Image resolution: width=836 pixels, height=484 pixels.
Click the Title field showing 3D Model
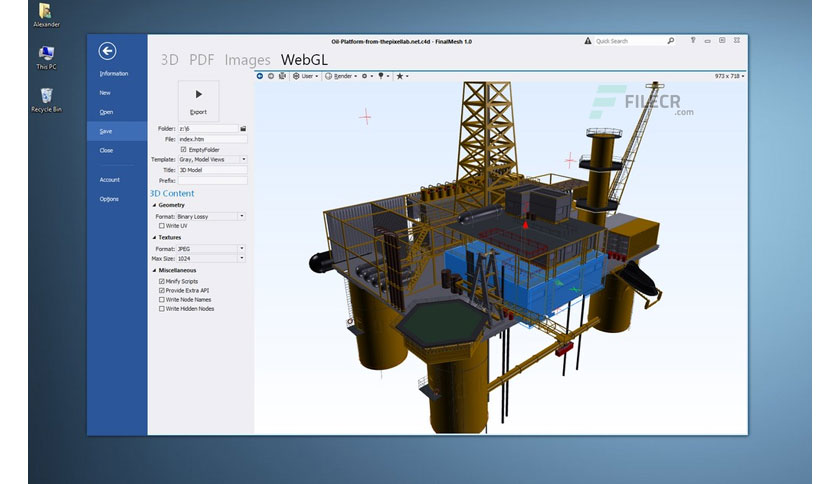click(x=212, y=170)
